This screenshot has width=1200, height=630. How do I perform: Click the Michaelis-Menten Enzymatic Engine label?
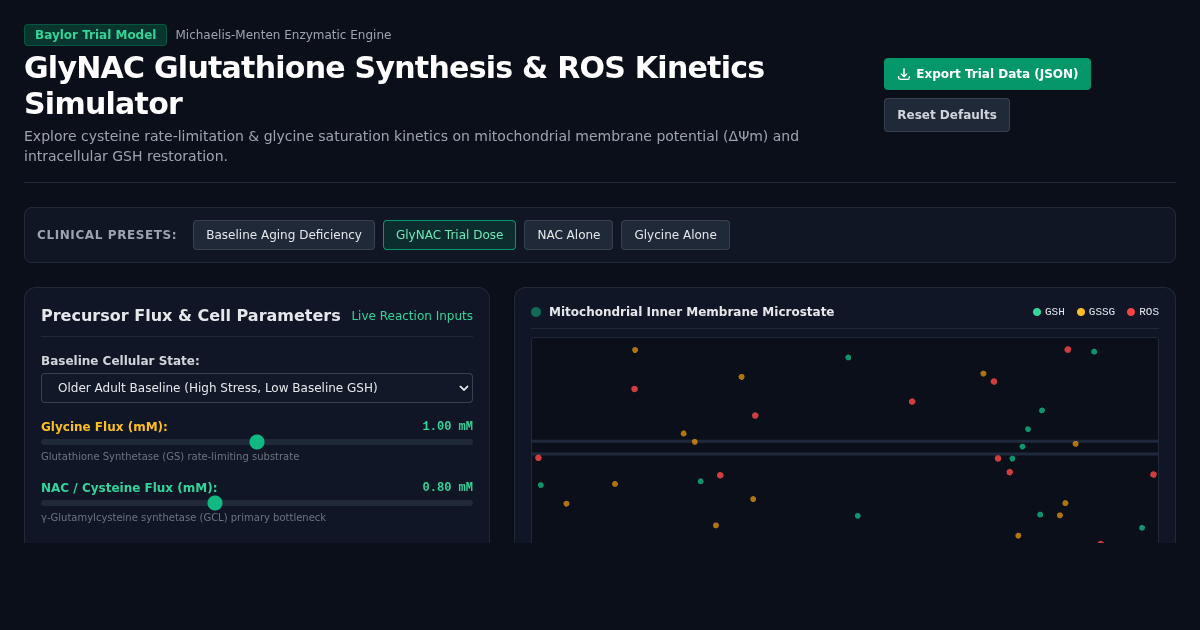click(x=283, y=35)
